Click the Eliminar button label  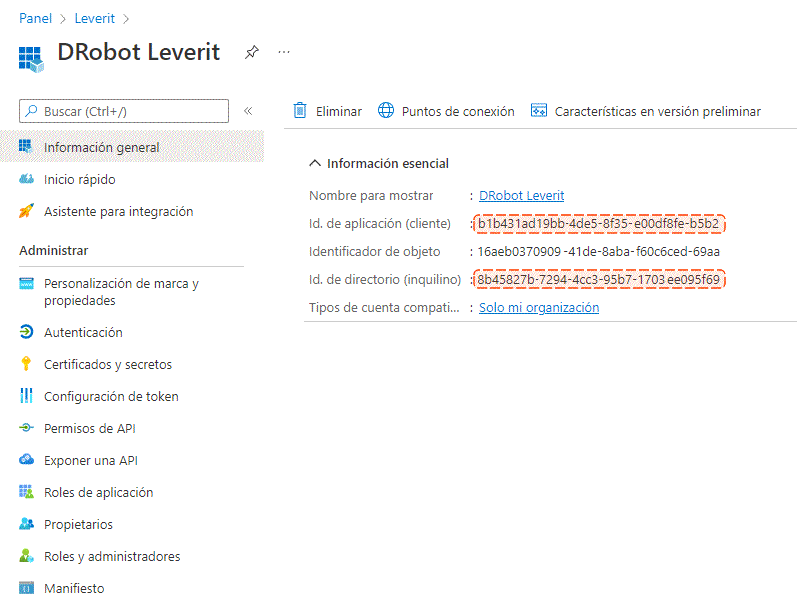click(x=339, y=111)
